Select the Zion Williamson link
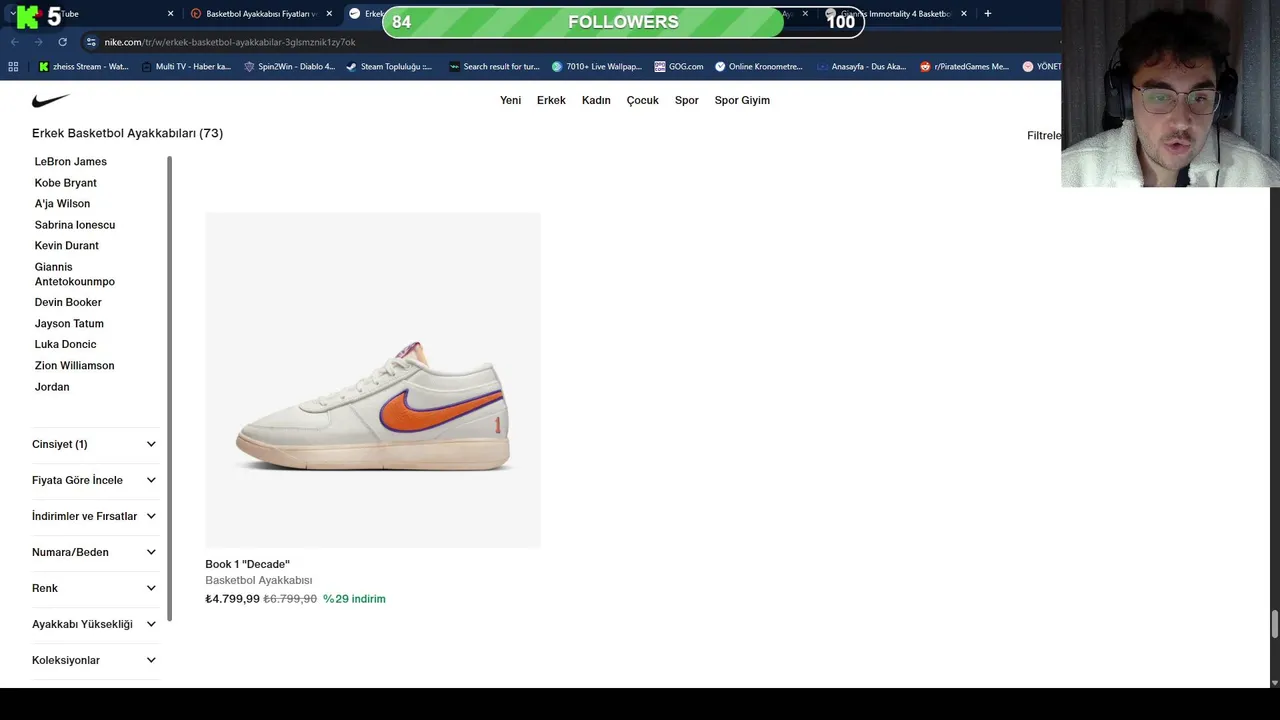 coord(74,365)
